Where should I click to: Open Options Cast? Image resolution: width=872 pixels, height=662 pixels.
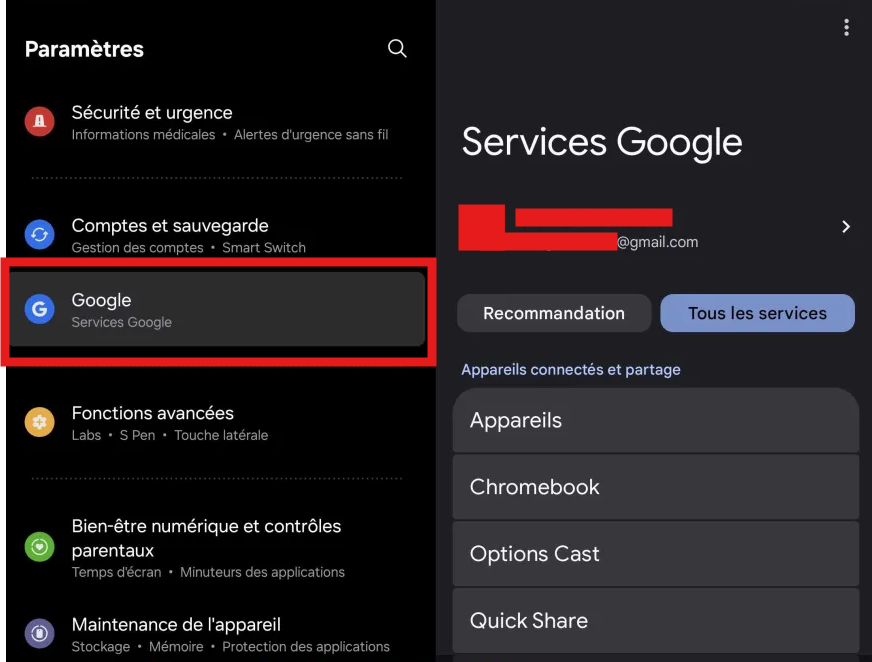pyautogui.click(x=655, y=554)
